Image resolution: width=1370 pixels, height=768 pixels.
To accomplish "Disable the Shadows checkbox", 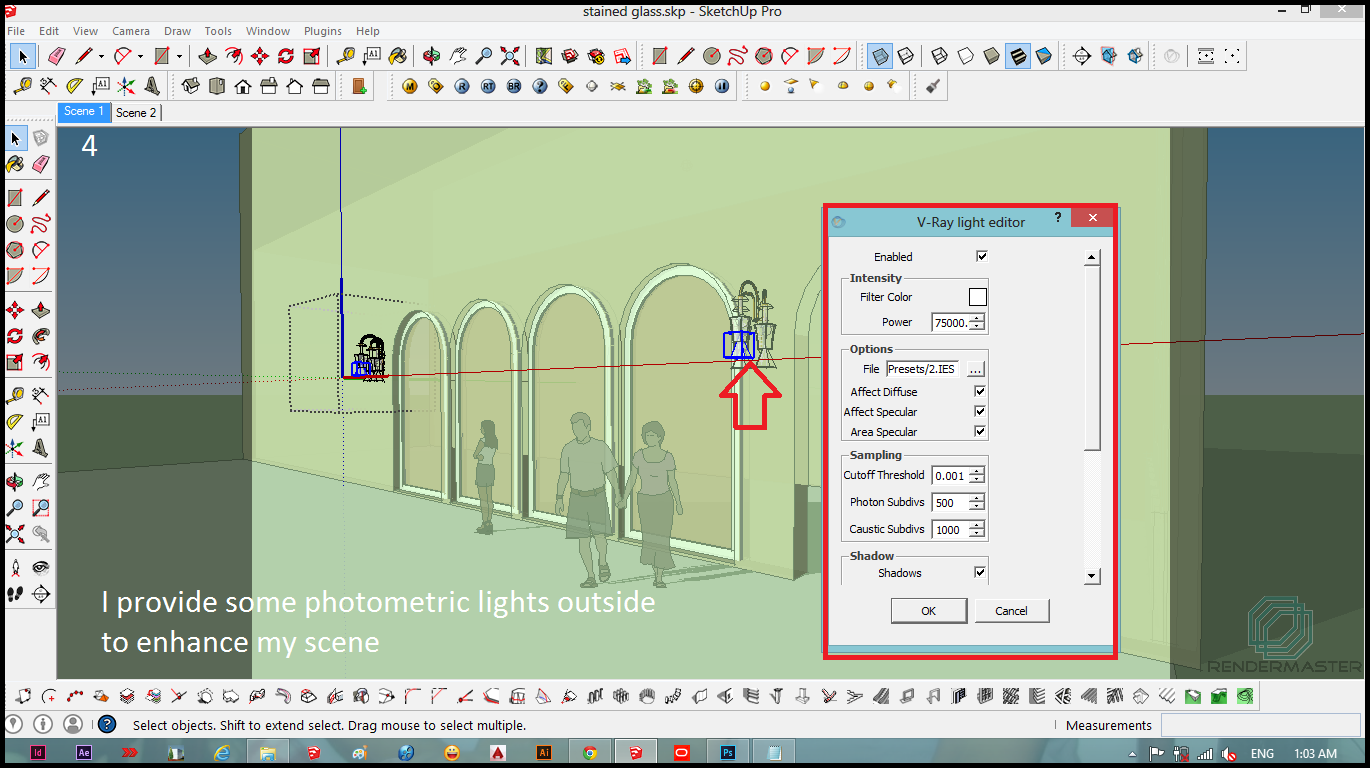I will point(980,573).
